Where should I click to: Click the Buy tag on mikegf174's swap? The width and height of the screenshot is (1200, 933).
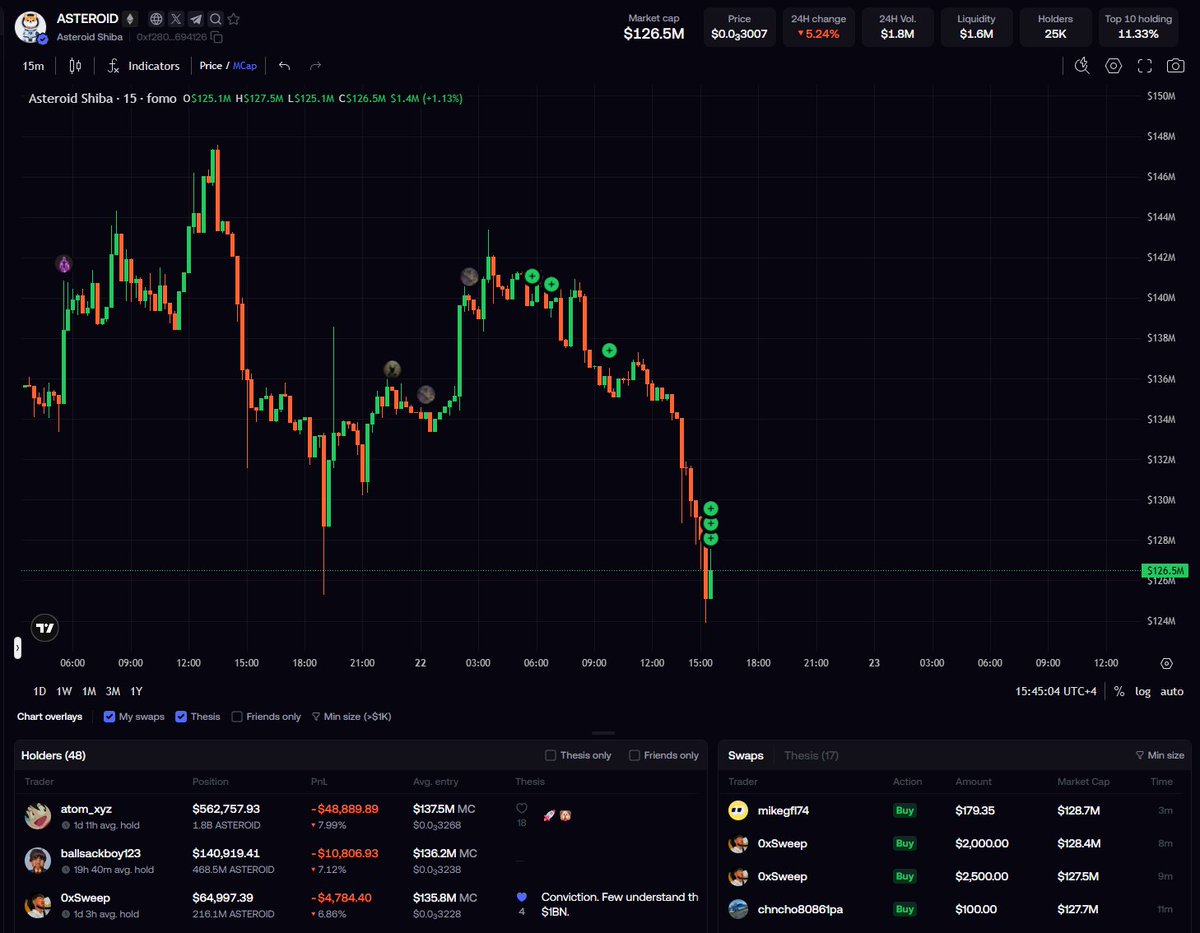(x=905, y=810)
